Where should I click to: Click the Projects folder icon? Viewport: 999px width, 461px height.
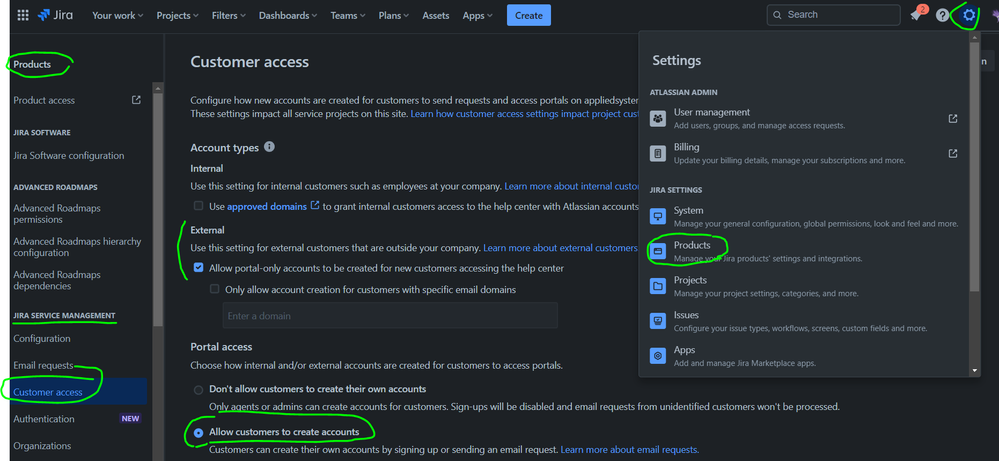[658, 287]
